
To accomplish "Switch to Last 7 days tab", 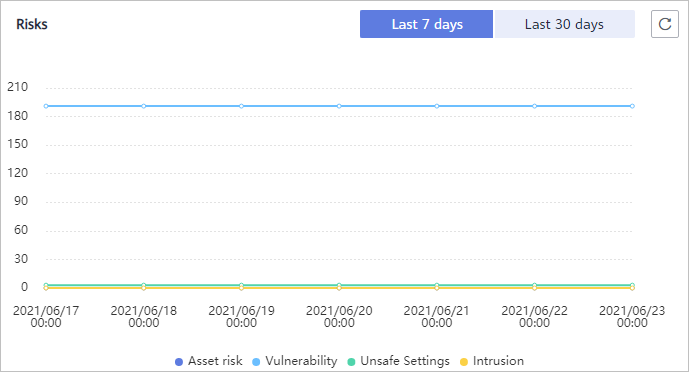I will click(426, 24).
